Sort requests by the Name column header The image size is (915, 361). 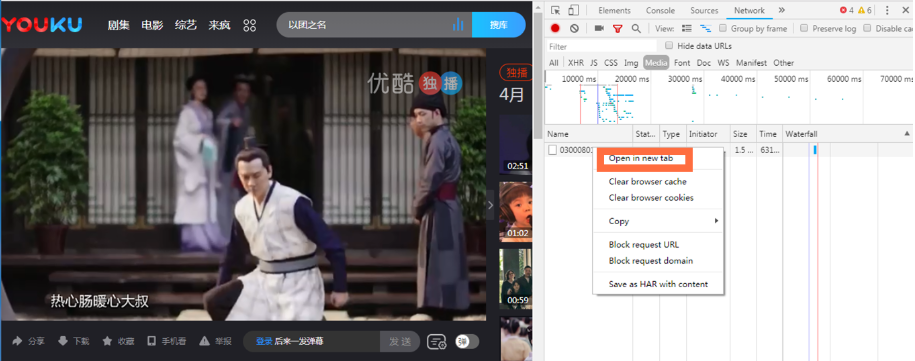pyautogui.click(x=588, y=134)
